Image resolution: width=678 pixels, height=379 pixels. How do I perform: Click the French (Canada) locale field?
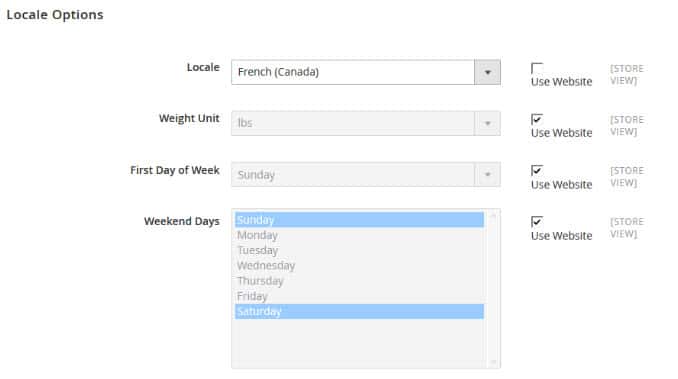tap(366, 72)
